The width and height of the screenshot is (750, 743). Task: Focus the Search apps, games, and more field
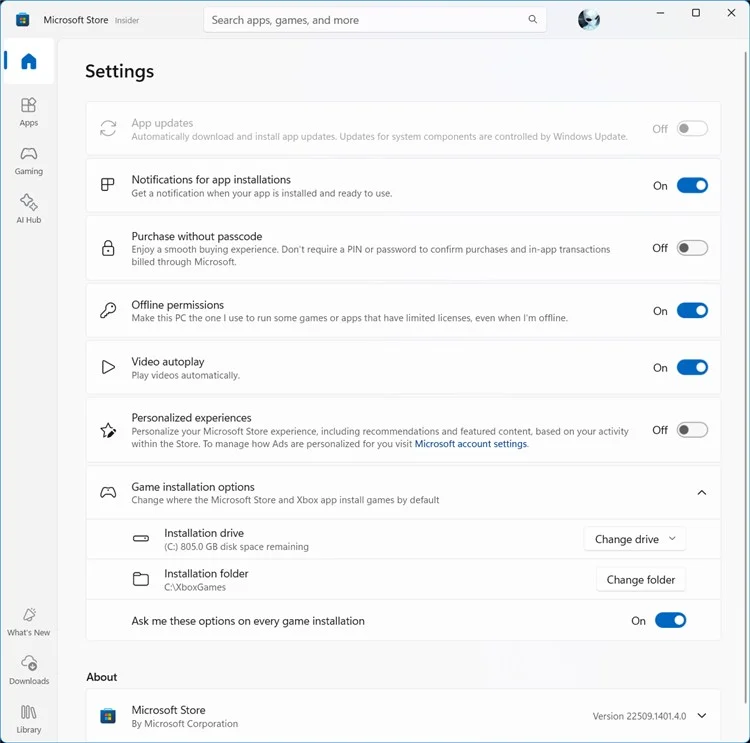(x=375, y=20)
